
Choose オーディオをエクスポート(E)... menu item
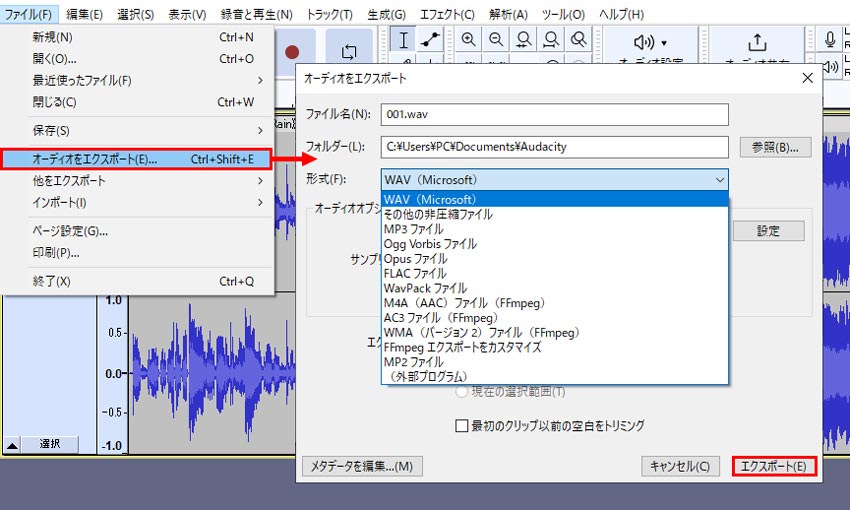click(136, 159)
